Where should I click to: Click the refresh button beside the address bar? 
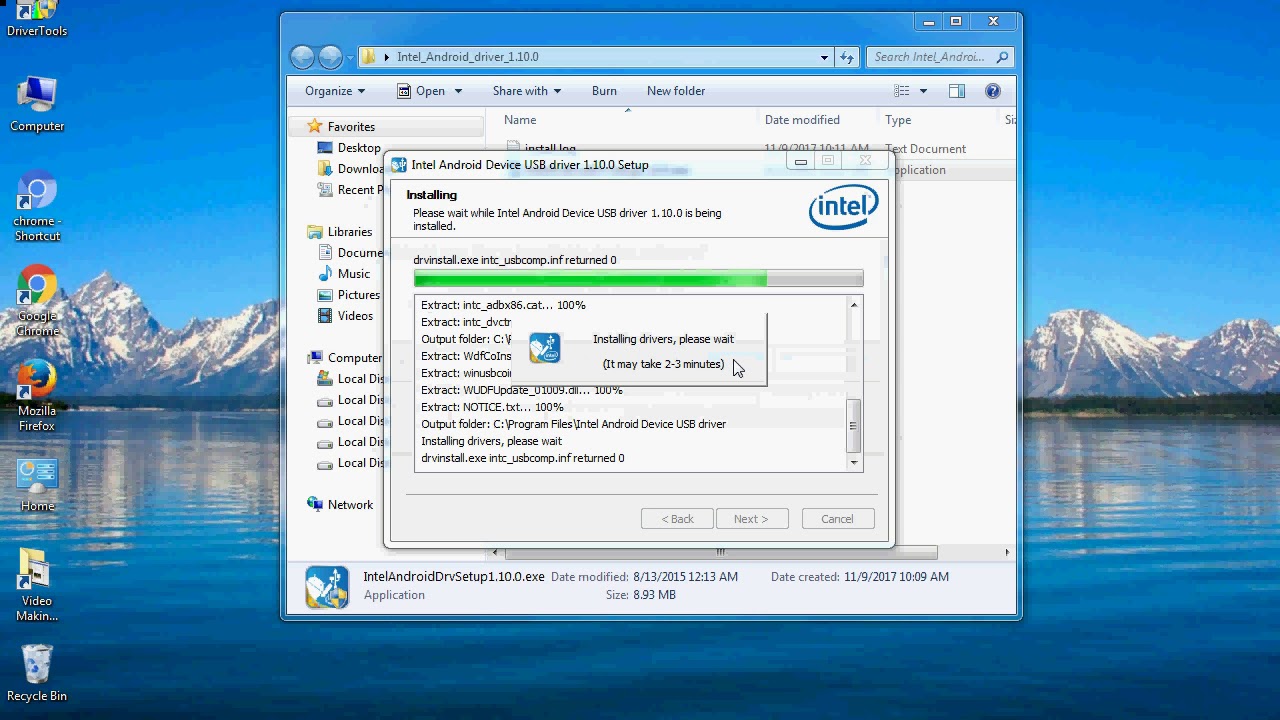click(x=847, y=57)
